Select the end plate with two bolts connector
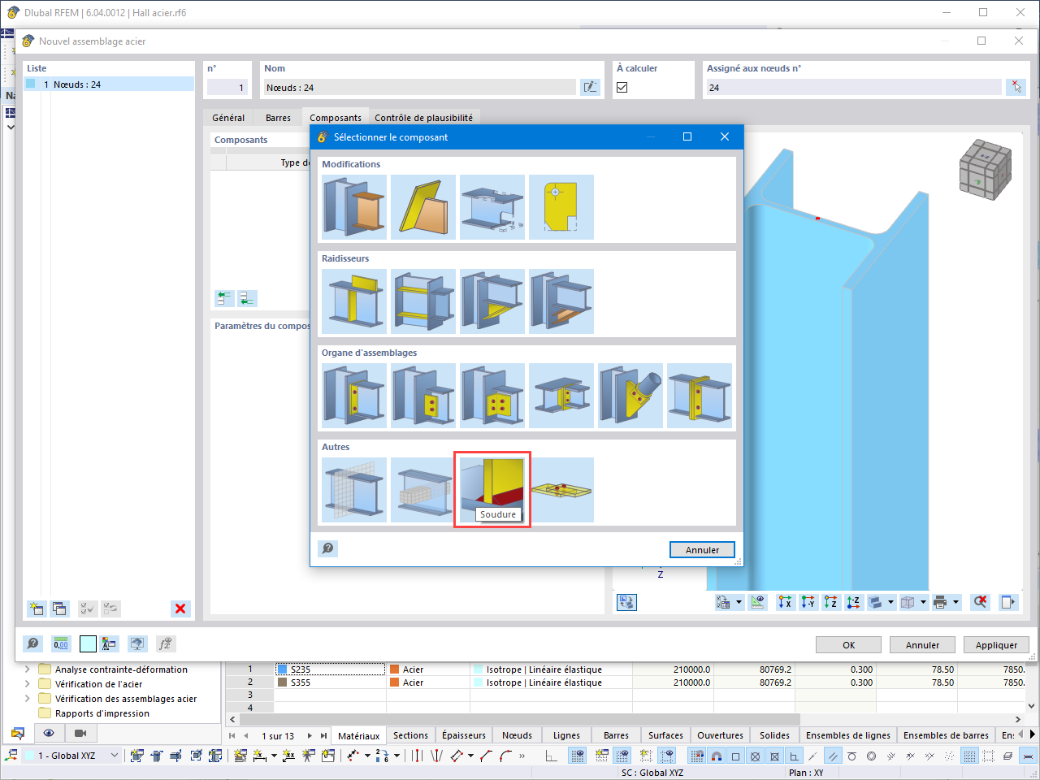This screenshot has width=1040, height=780. click(x=354, y=395)
